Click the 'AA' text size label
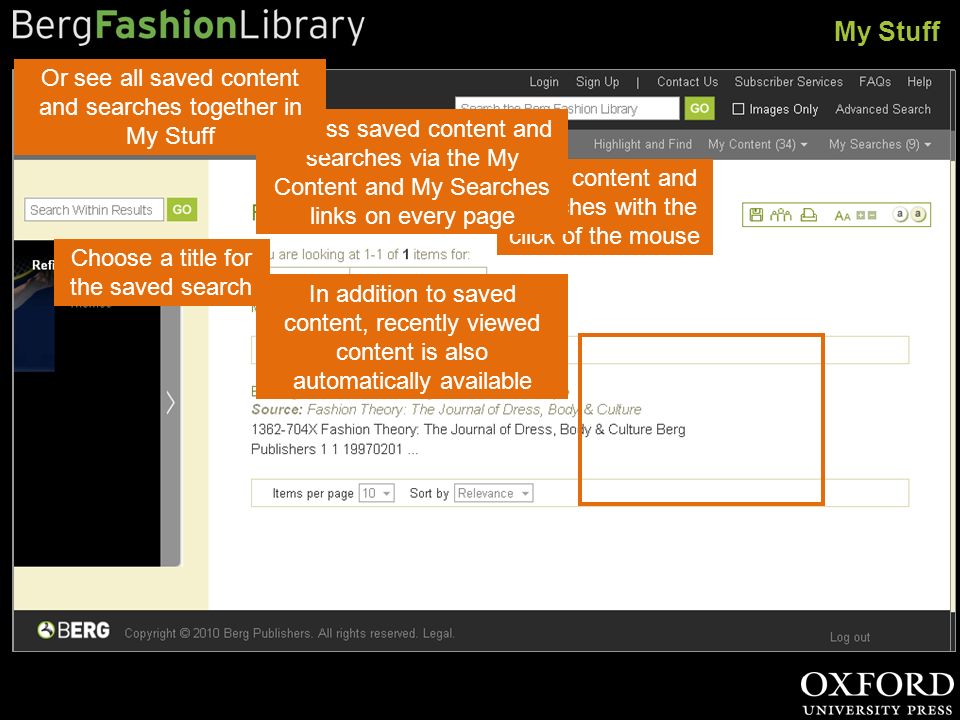Screen dimensions: 960x720 pos(842,216)
